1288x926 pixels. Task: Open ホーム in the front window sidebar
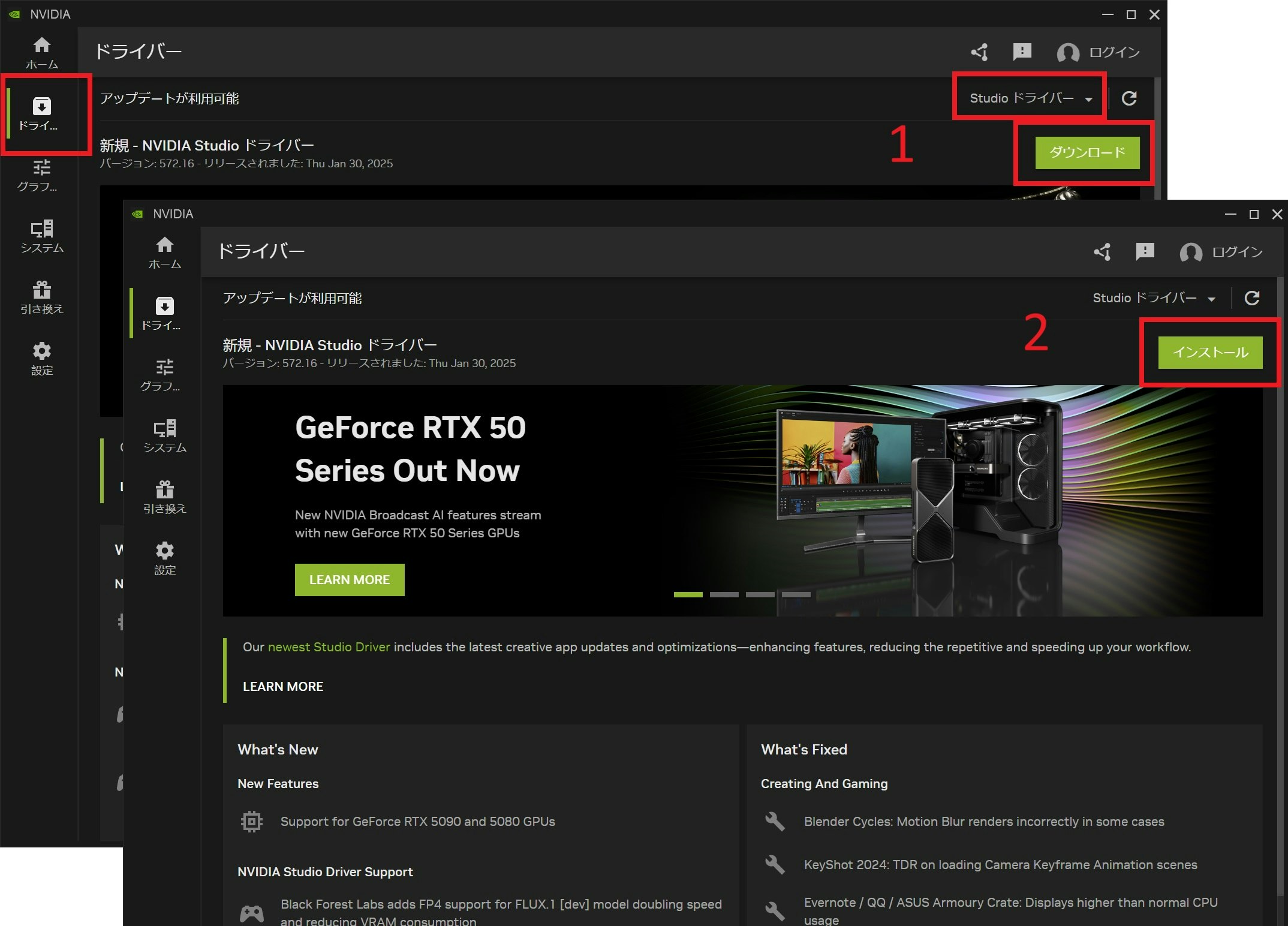point(164,252)
